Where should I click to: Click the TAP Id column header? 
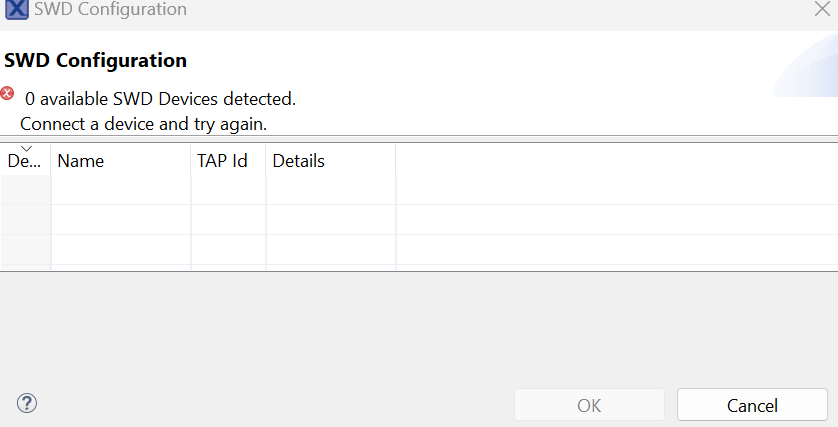228,161
